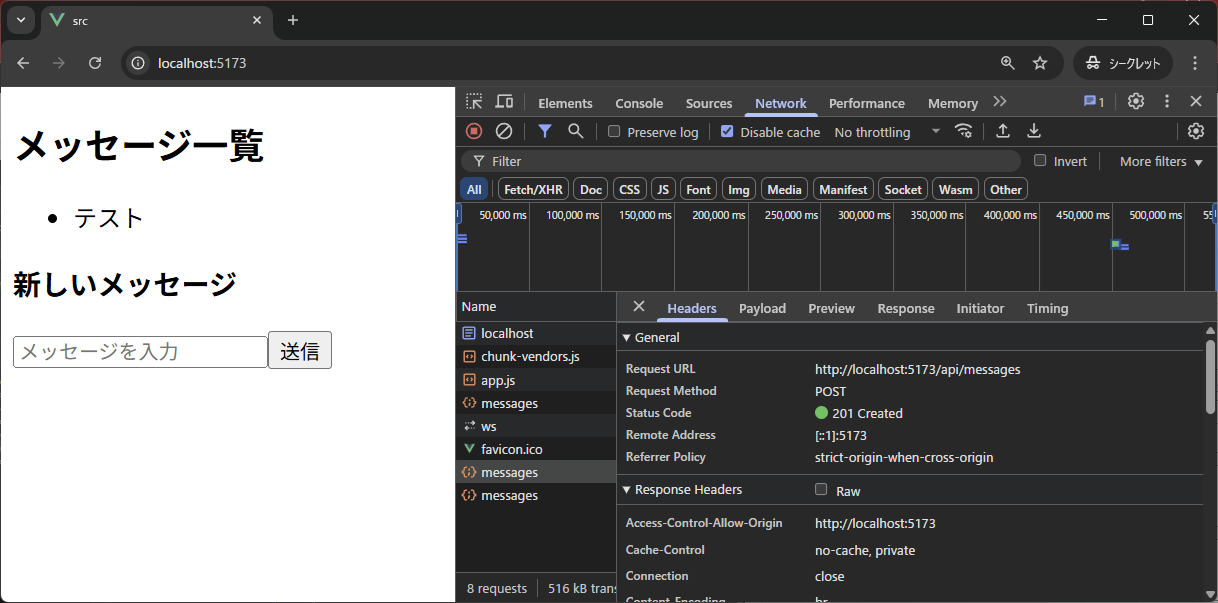
Task: Open DevTools customize three-dot menu
Action: tap(1166, 102)
